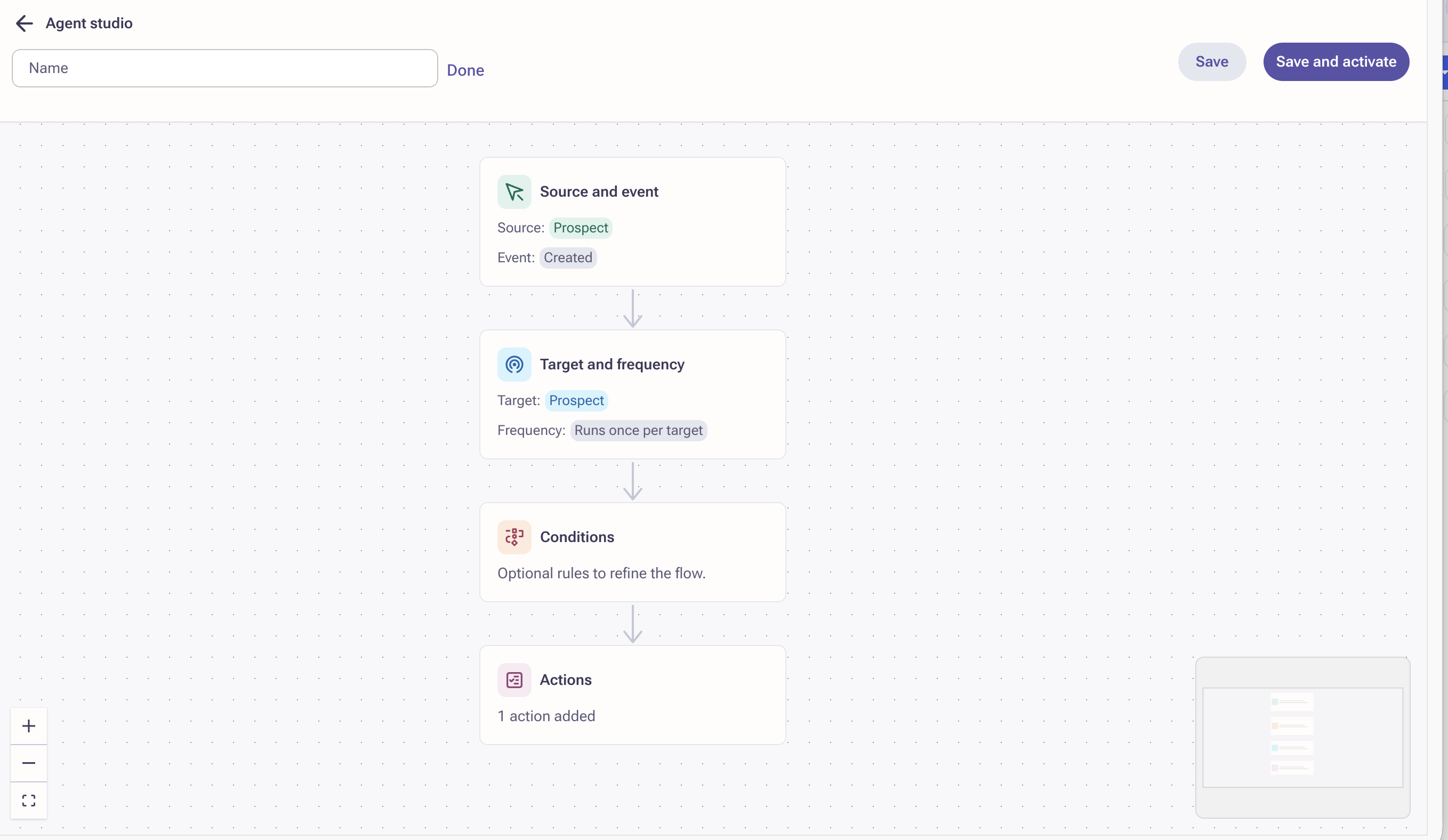Select the blue Prospect target tag
Image resolution: width=1448 pixels, height=840 pixels.
[x=576, y=400]
